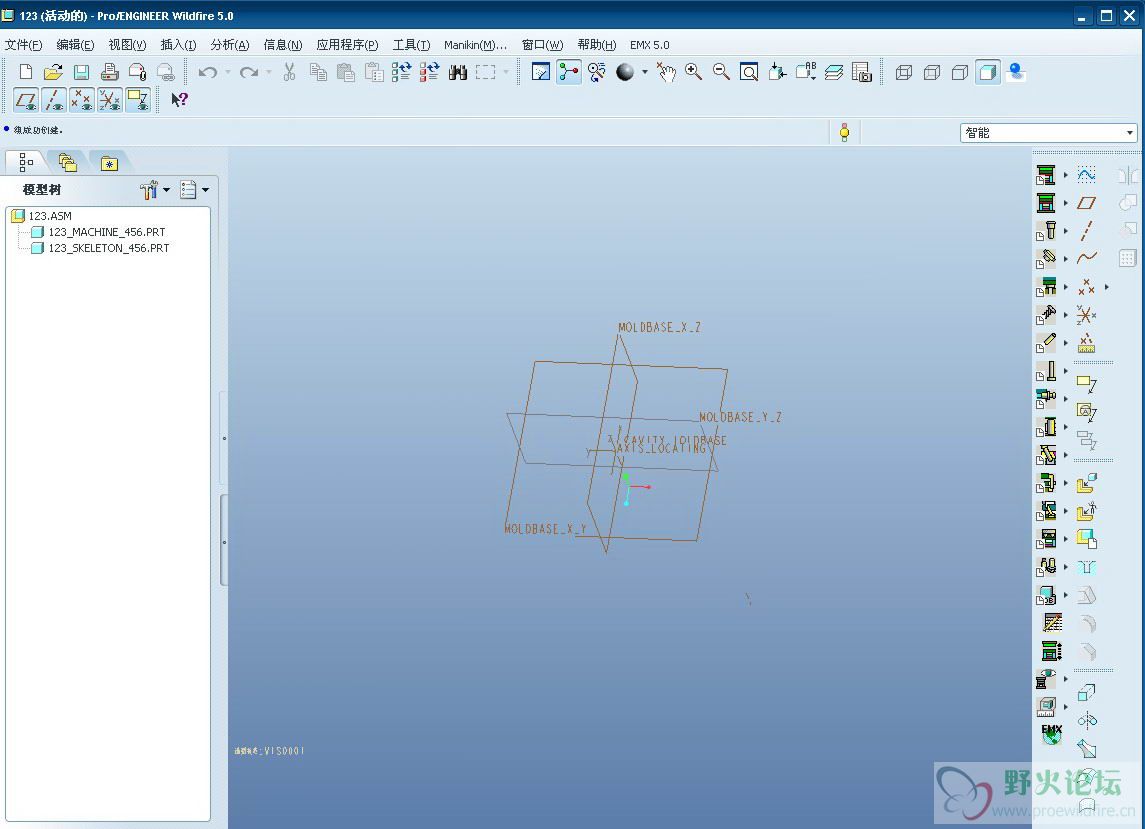This screenshot has width=1145, height=829.
Task: Open the appearance gallery color sphere
Action: [625, 72]
